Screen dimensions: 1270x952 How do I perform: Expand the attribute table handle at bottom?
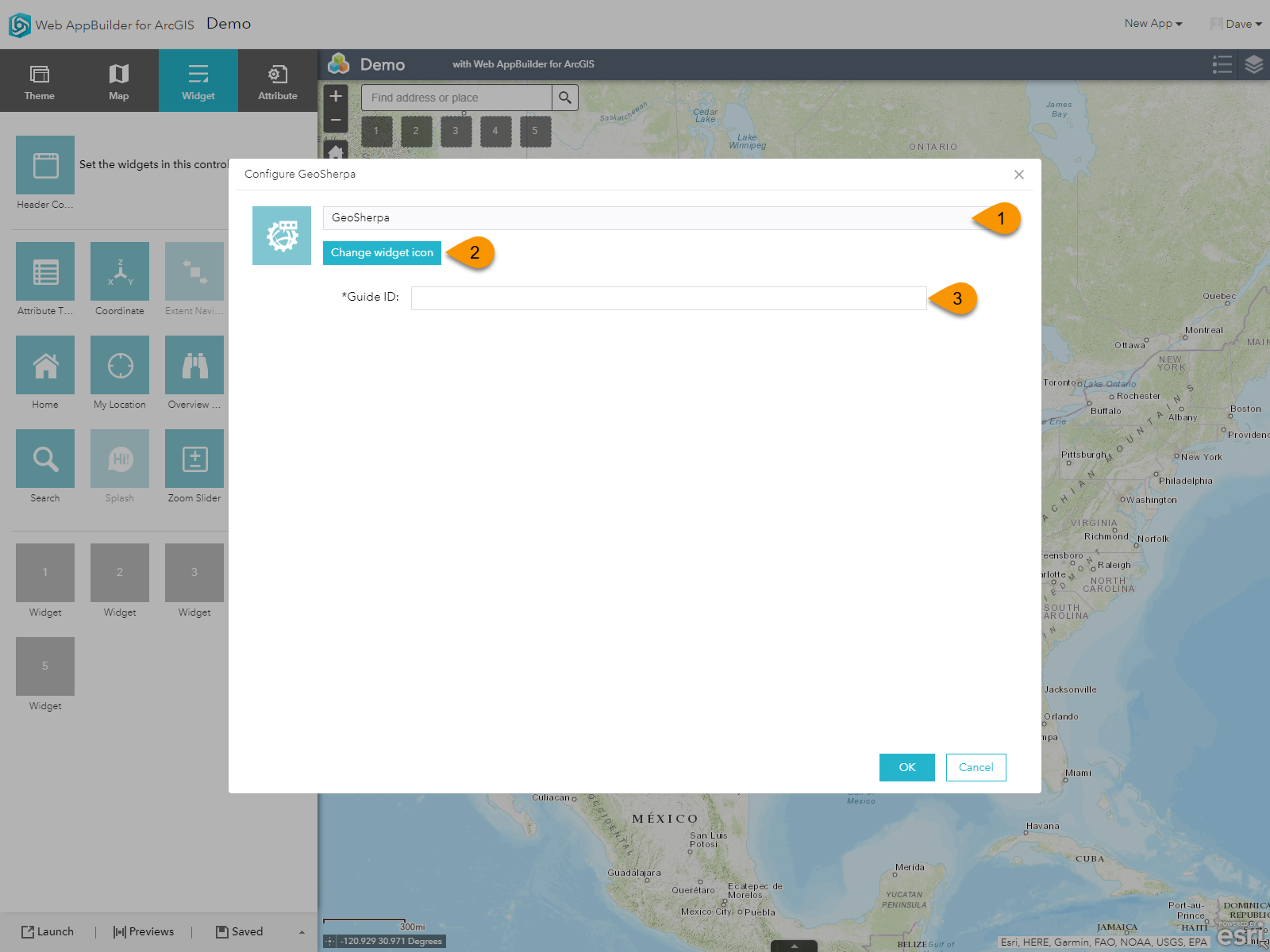tap(794, 946)
